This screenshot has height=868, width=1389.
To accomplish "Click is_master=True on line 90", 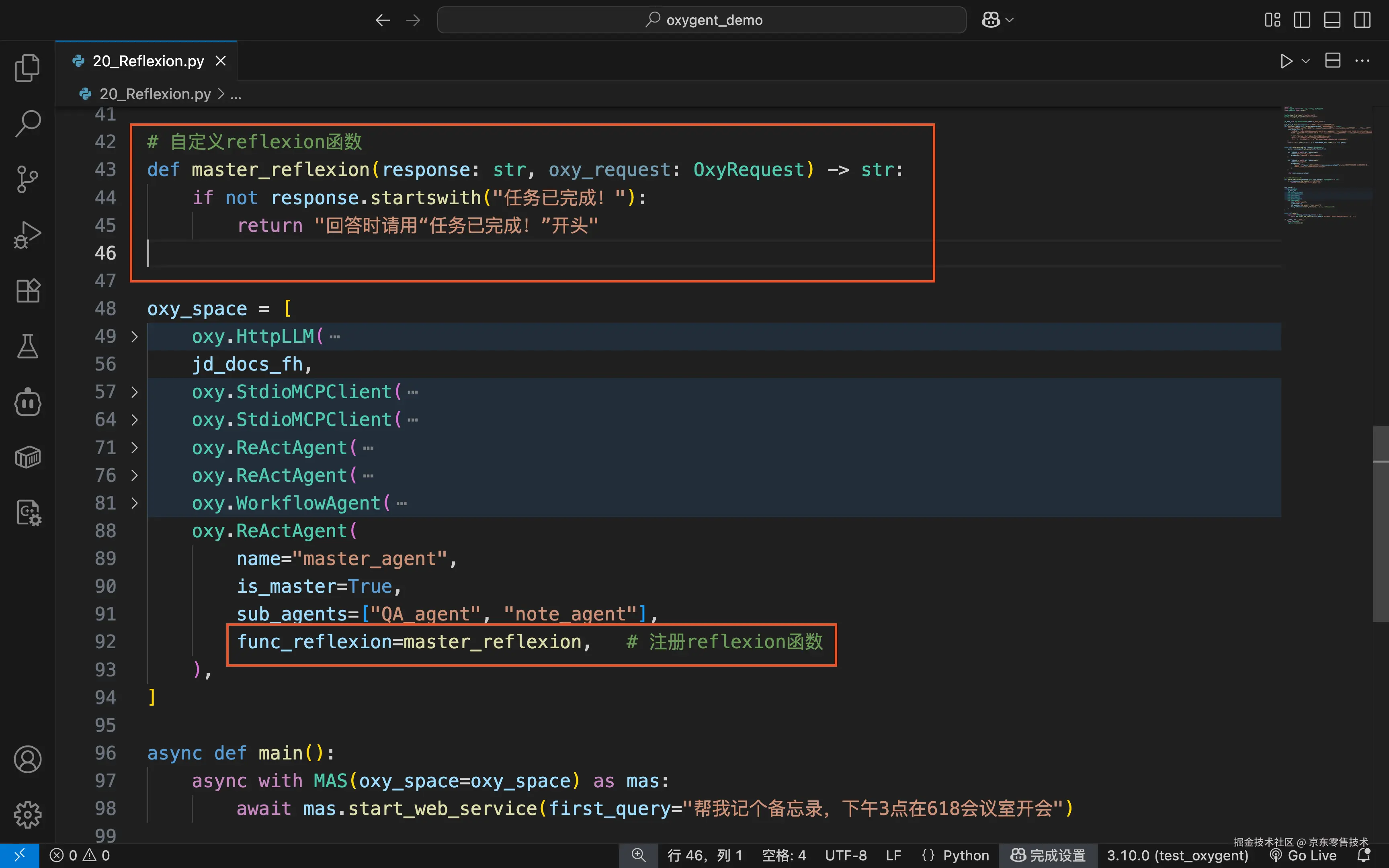I will click(x=314, y=586).
